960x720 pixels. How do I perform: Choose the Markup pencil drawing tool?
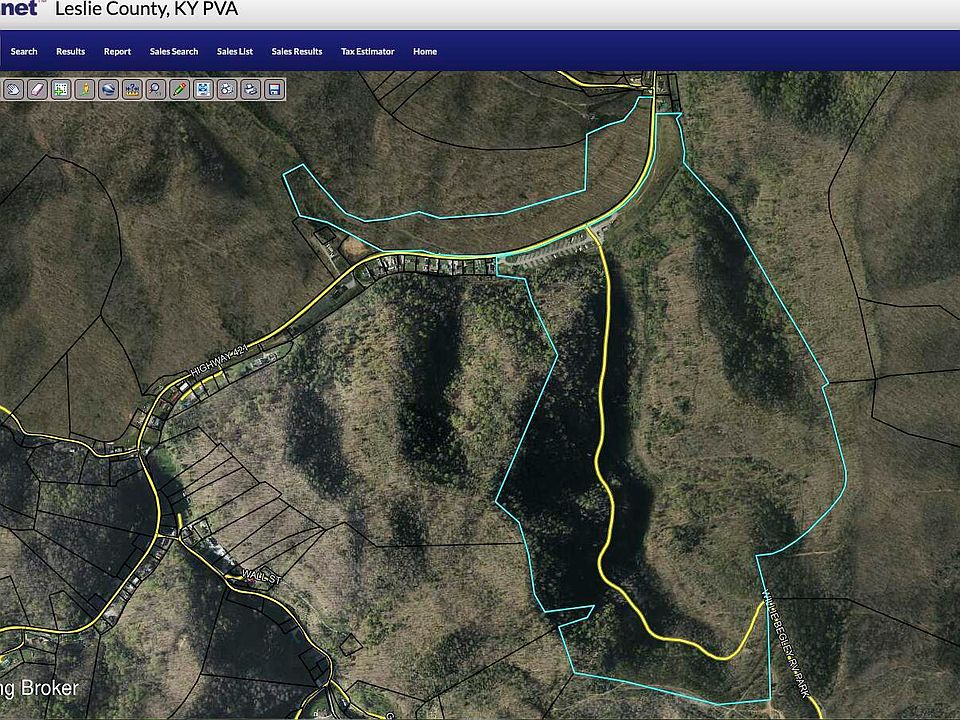pyautogui.click(x=181, y=89)
